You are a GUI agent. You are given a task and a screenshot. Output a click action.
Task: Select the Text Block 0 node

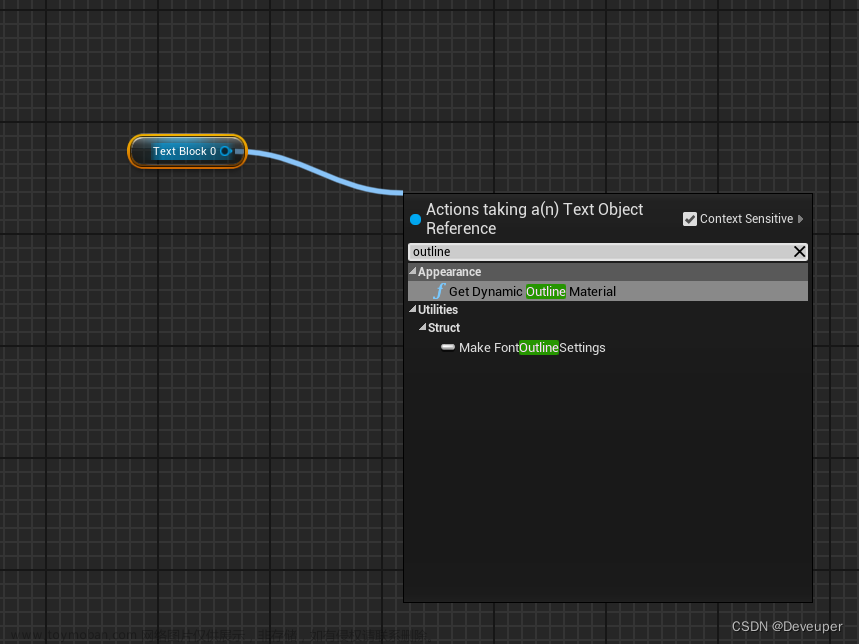[187, 151]
